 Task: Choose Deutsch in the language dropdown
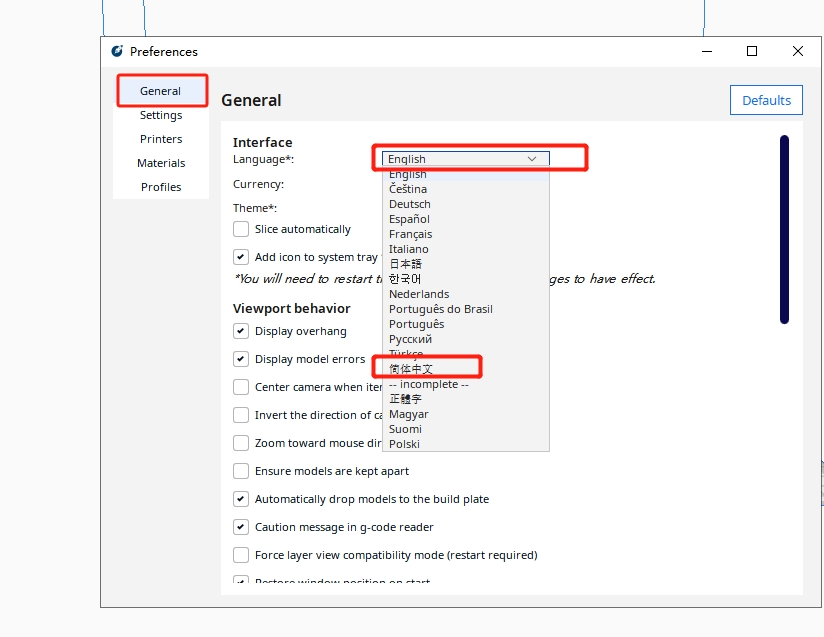410,204
